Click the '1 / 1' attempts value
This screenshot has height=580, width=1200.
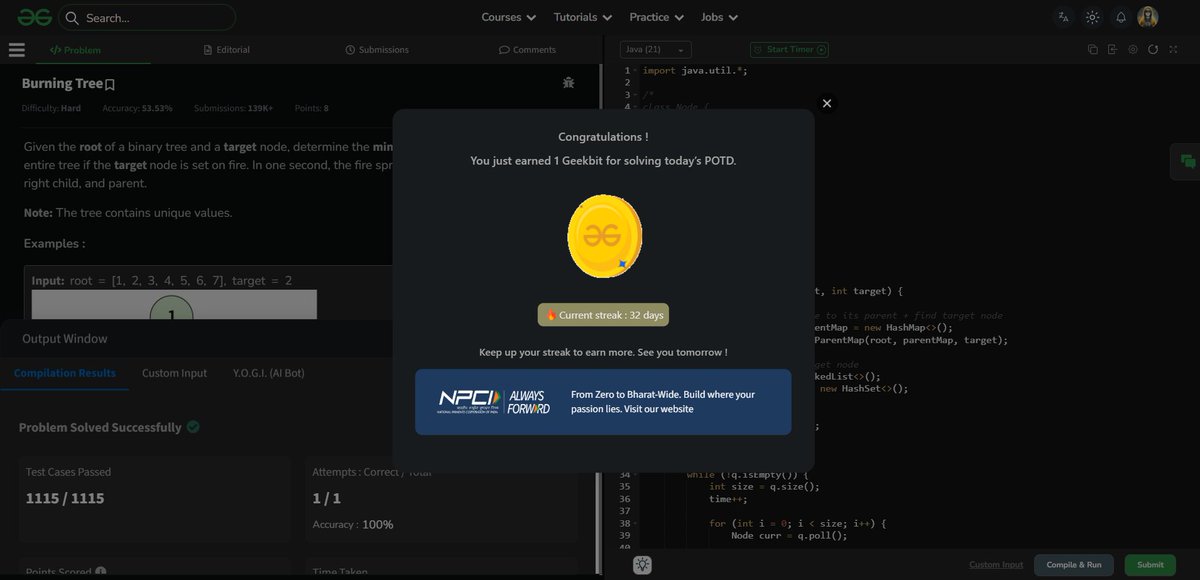pyautogui.click(x=327, y=498)
